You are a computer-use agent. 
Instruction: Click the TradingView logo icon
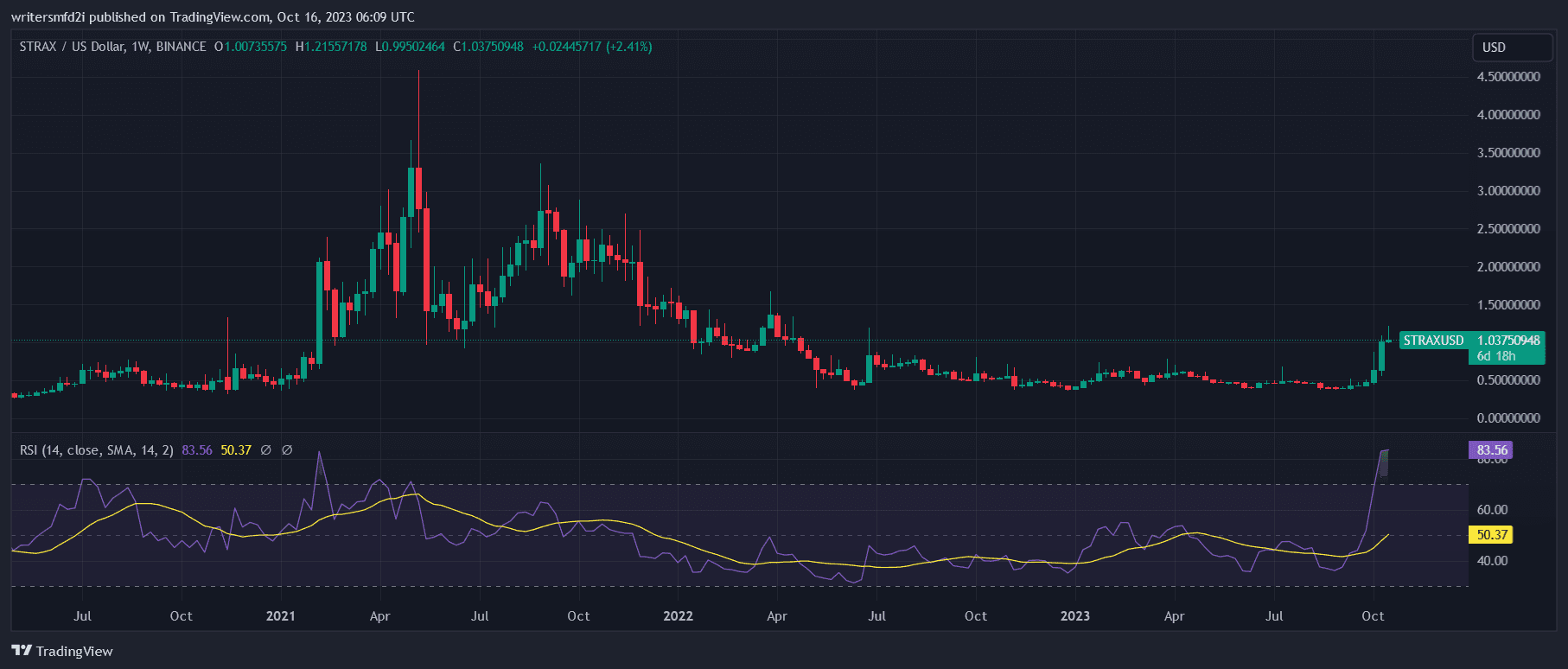(x=22, y=651)
